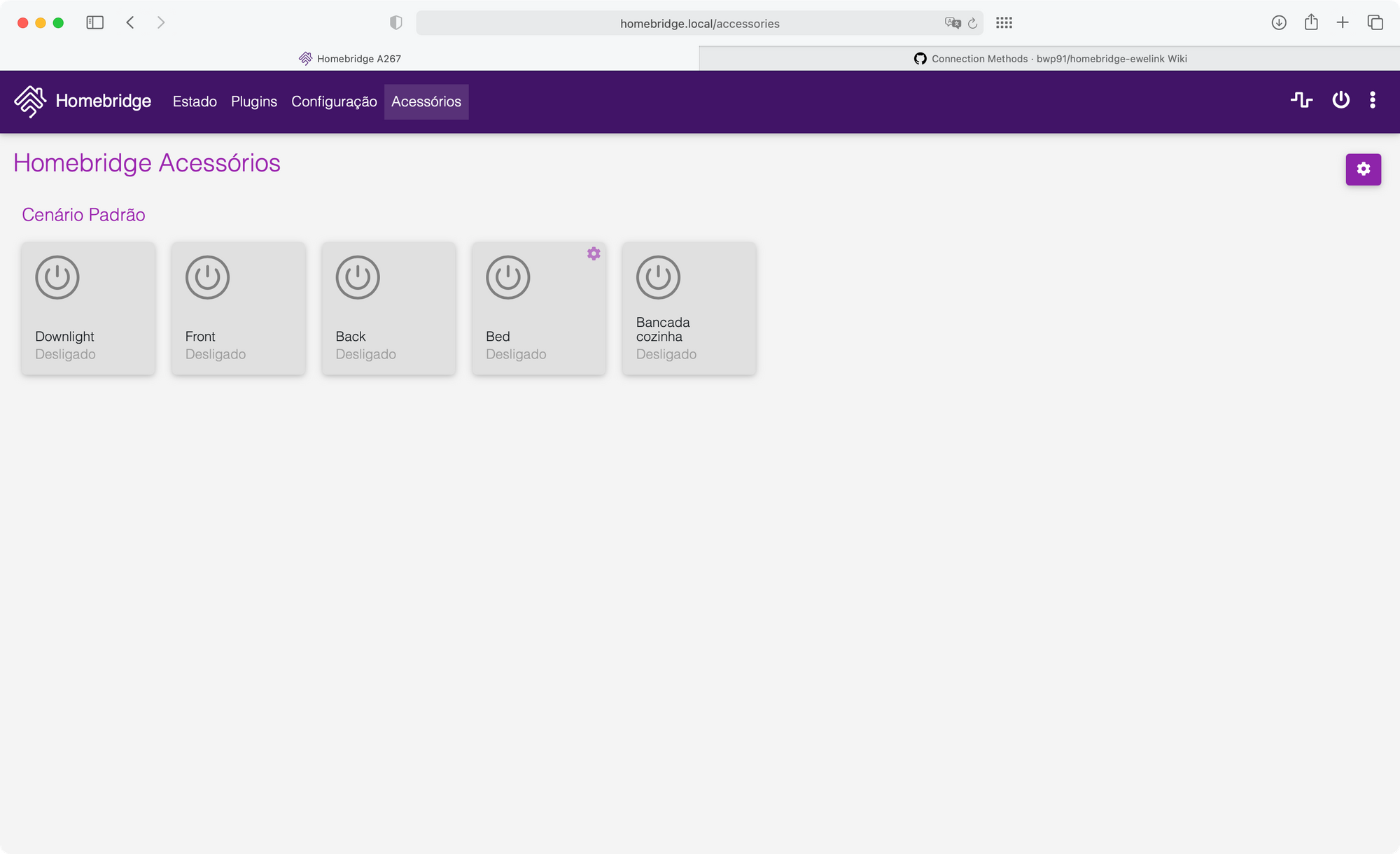Click Downlight's Desligado status text
Viewport: 1400px width, 854px height.
pyautogui.click(x=65, y=354)
